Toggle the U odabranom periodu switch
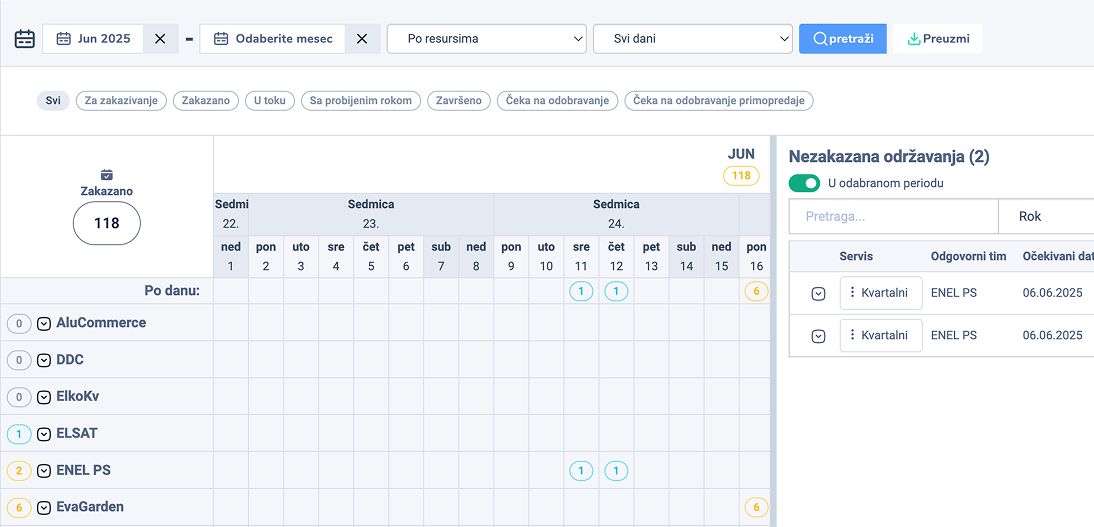The width and height of the screenshot is (1094, 527). point(804,184)
